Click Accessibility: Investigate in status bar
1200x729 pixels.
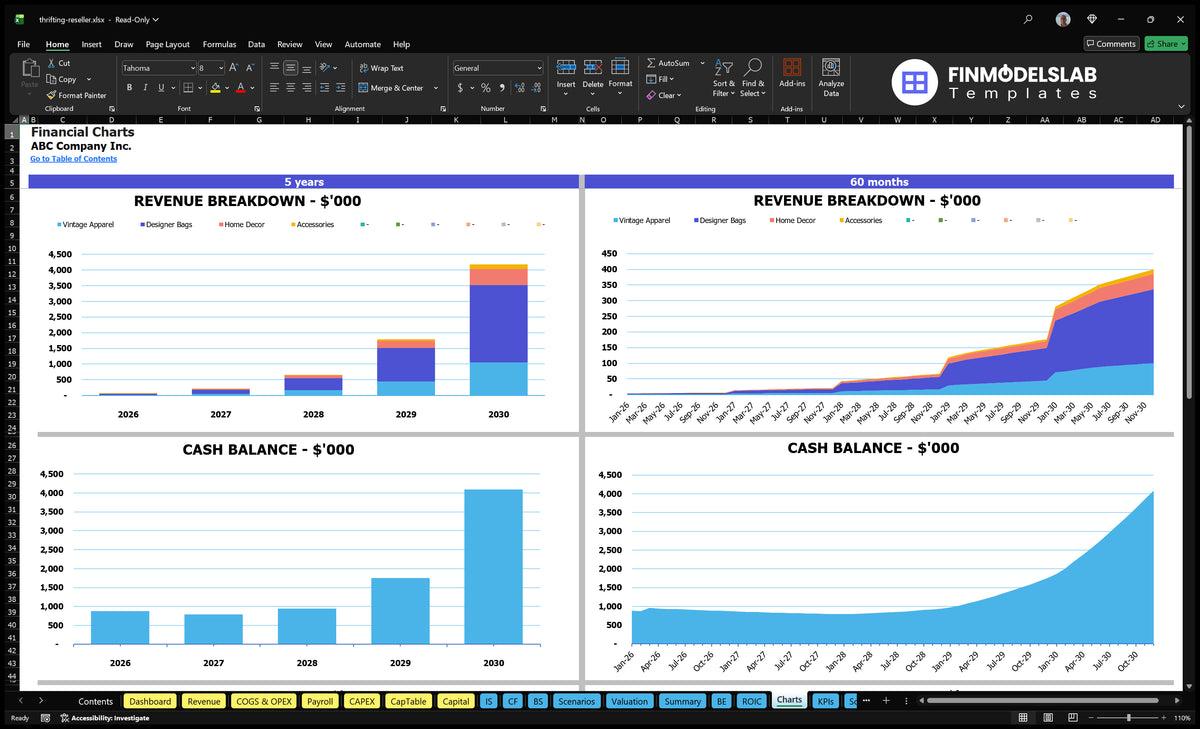pyautogui.click(x=104, y=718)
